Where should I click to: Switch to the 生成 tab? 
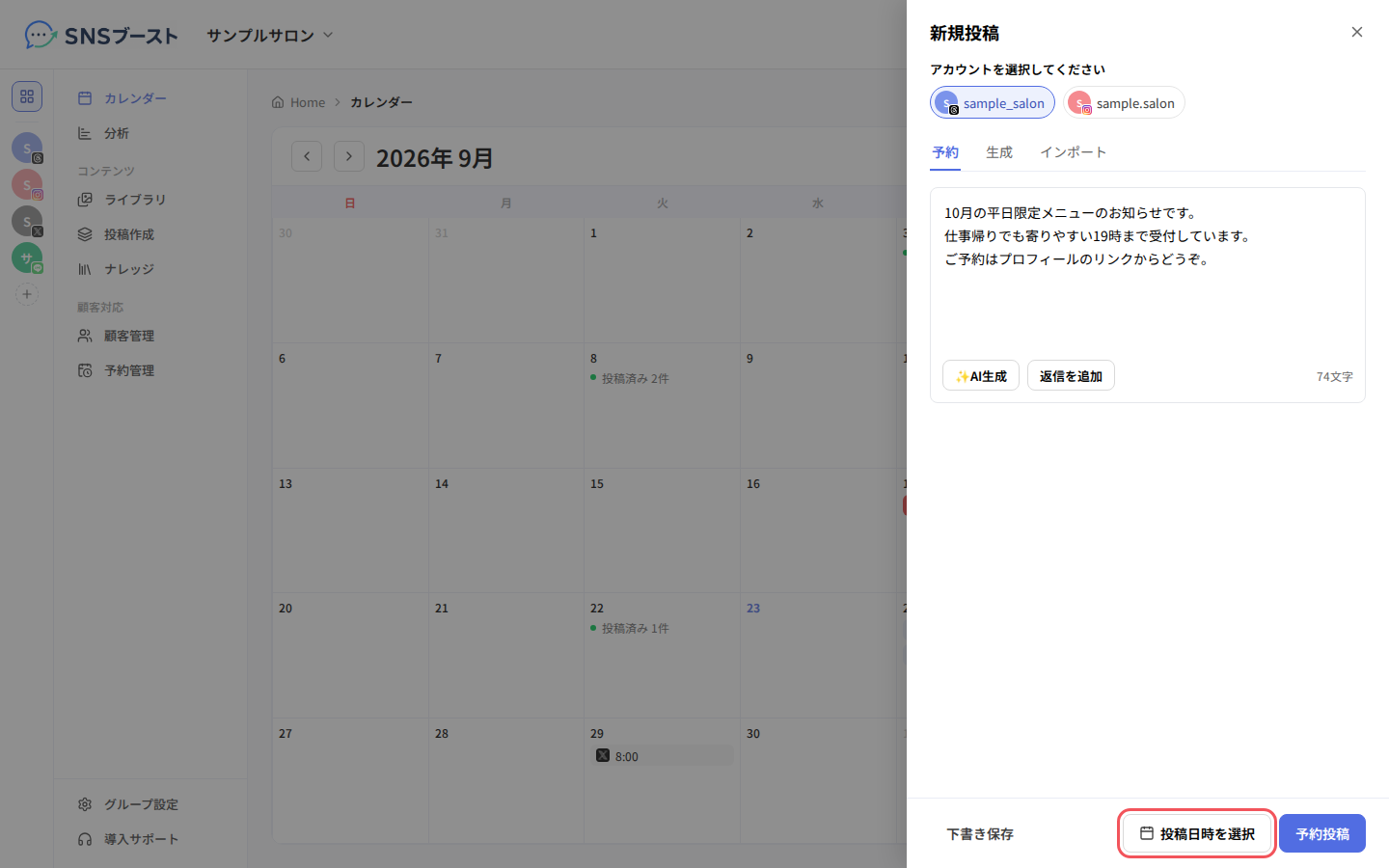pyautogui.click(x=999, y=152)
